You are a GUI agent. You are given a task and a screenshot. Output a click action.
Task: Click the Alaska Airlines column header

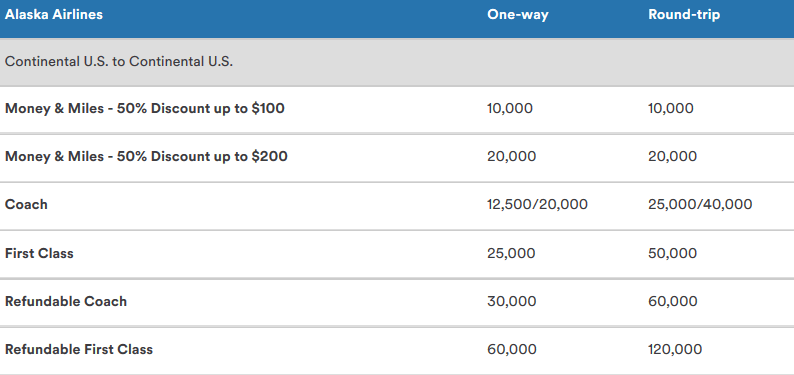tap(54, 14)
